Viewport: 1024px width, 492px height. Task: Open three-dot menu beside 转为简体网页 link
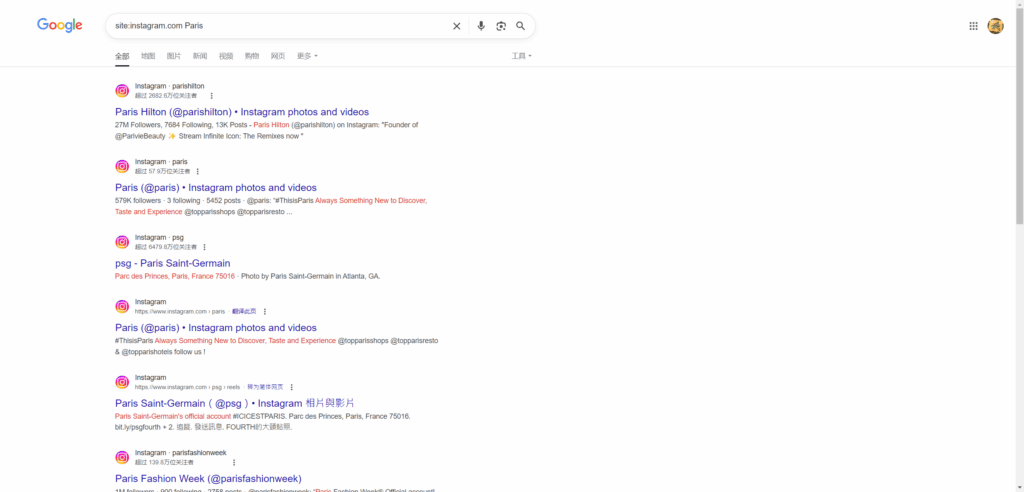click(x=291, y=387)
